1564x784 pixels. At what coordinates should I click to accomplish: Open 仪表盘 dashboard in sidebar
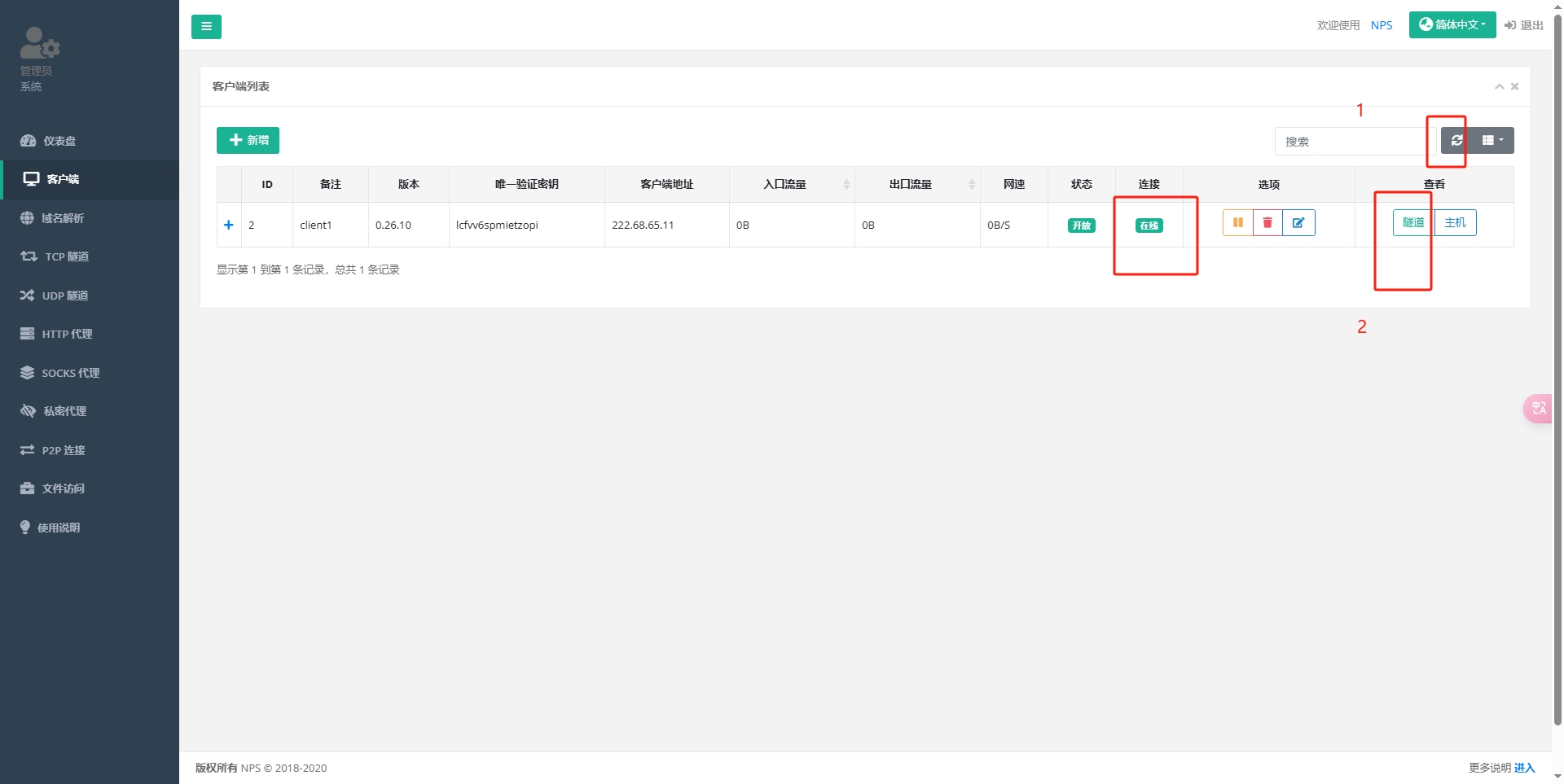coord(59,141)
